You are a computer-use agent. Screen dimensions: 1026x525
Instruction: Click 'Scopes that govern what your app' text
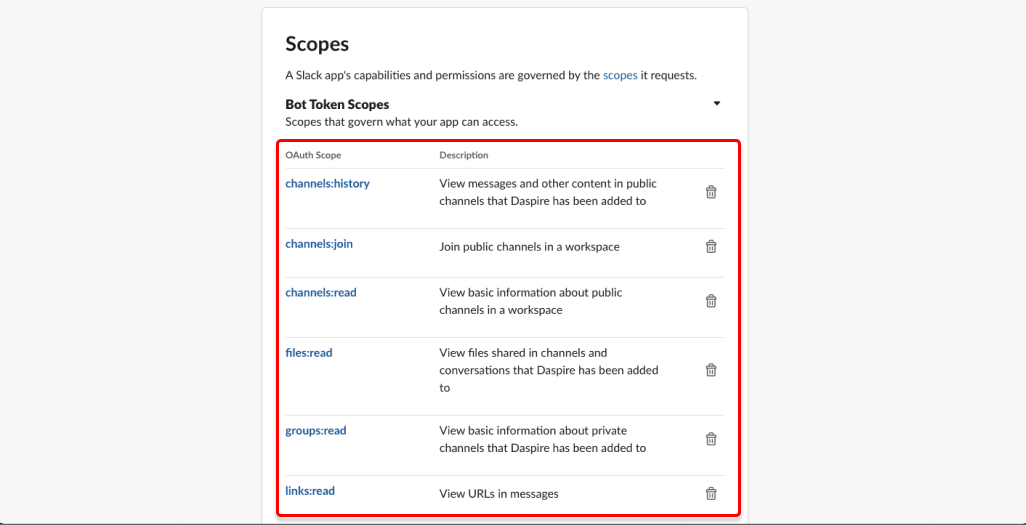pos(402,122)
